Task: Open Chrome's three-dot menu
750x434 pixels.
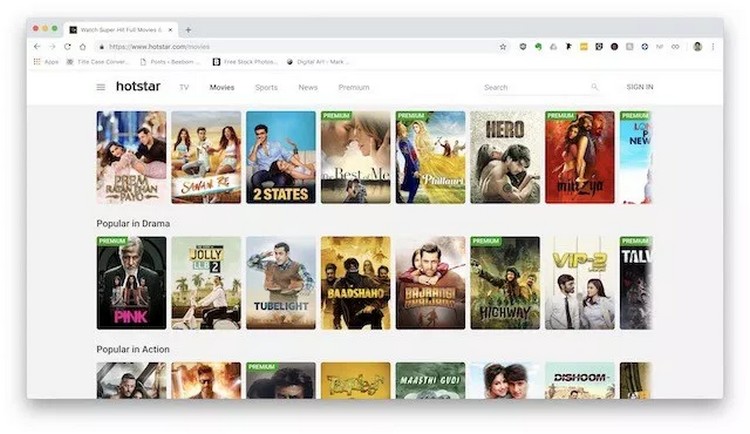Action: tap(712, 47)
